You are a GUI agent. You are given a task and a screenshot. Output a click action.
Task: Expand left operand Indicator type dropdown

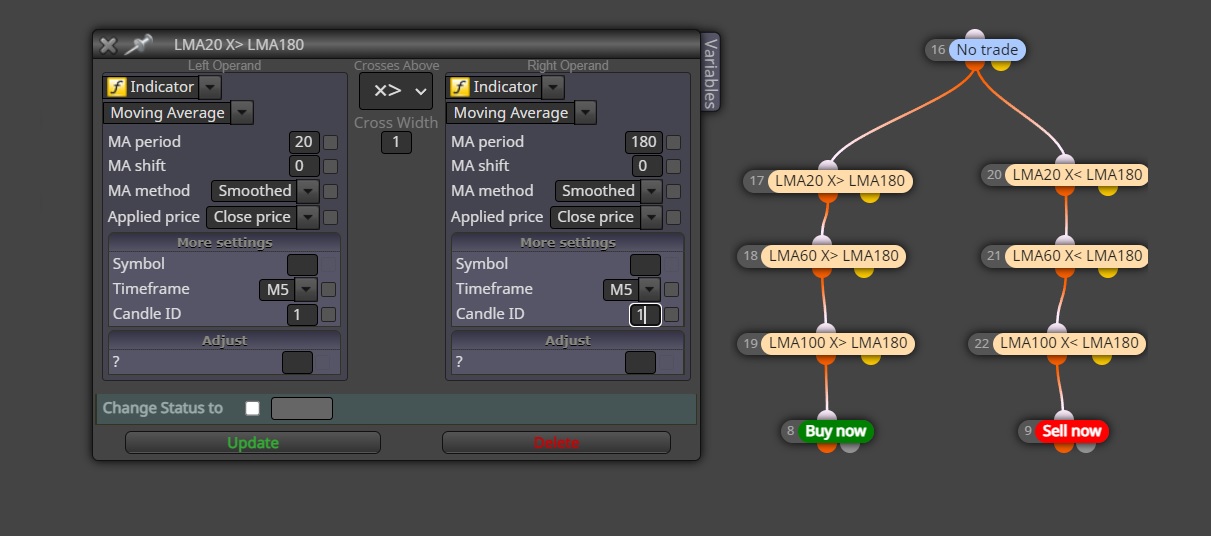(210, 87)
